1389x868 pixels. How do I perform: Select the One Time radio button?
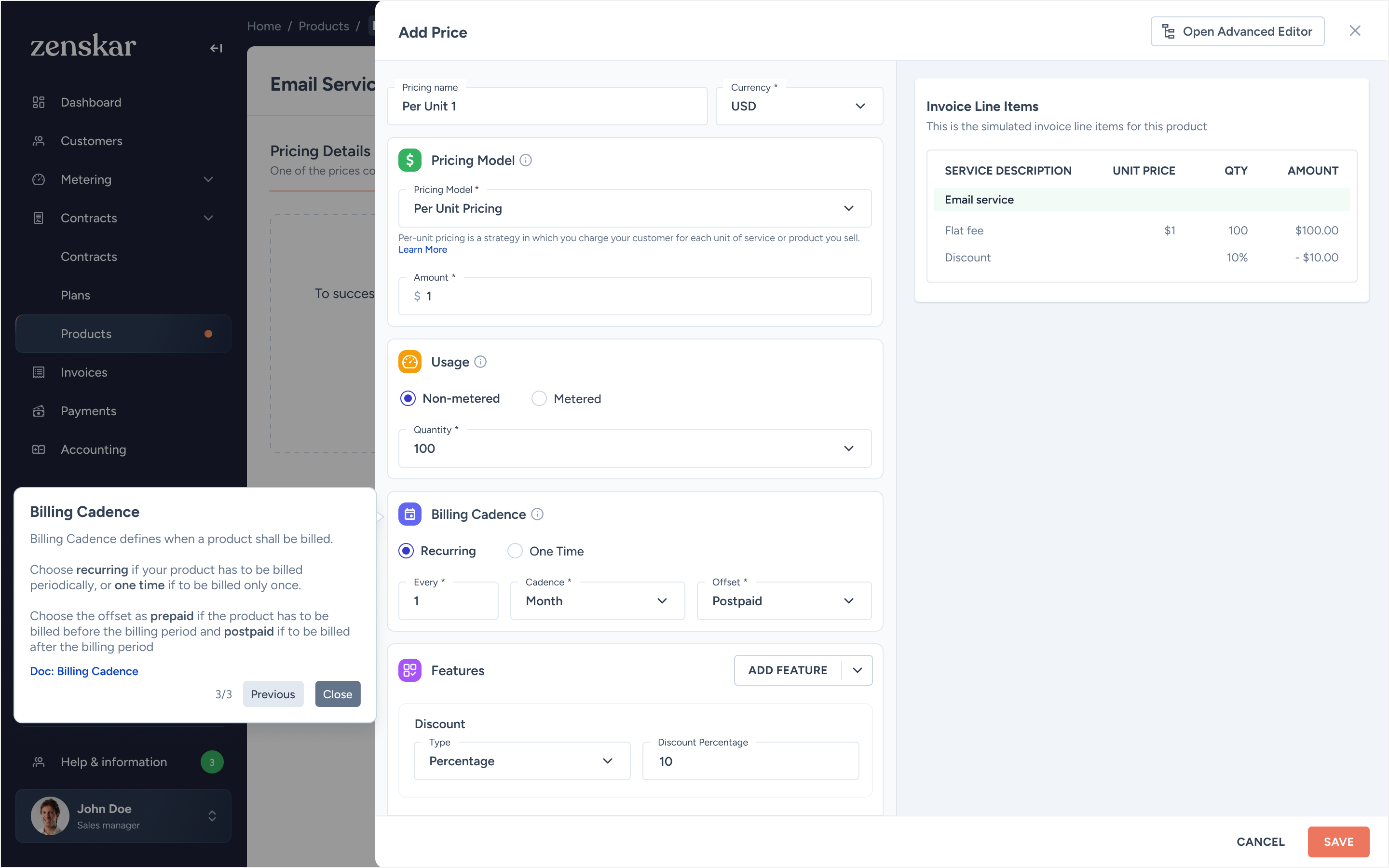point(515,551)
